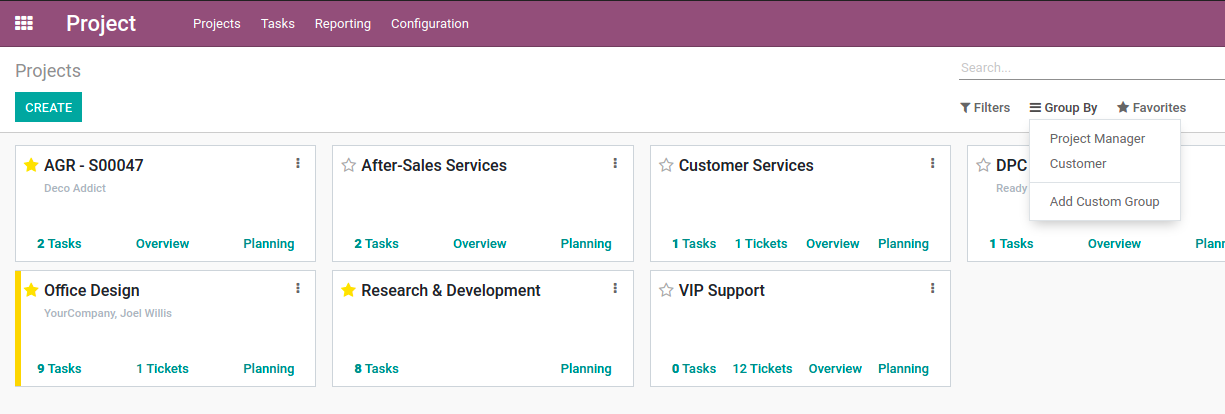The image size is (1225, 414).
Task: Open kebab menu on Research & Development card
Action: pos(615,288)
